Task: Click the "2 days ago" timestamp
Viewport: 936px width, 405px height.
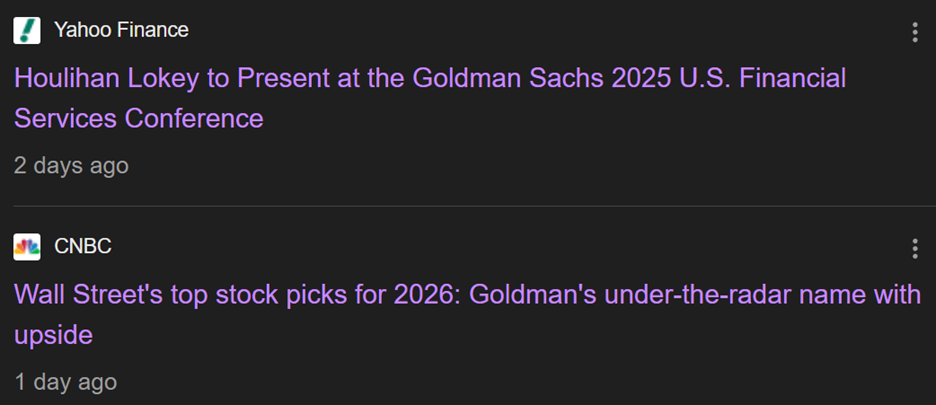Action: 71,165
